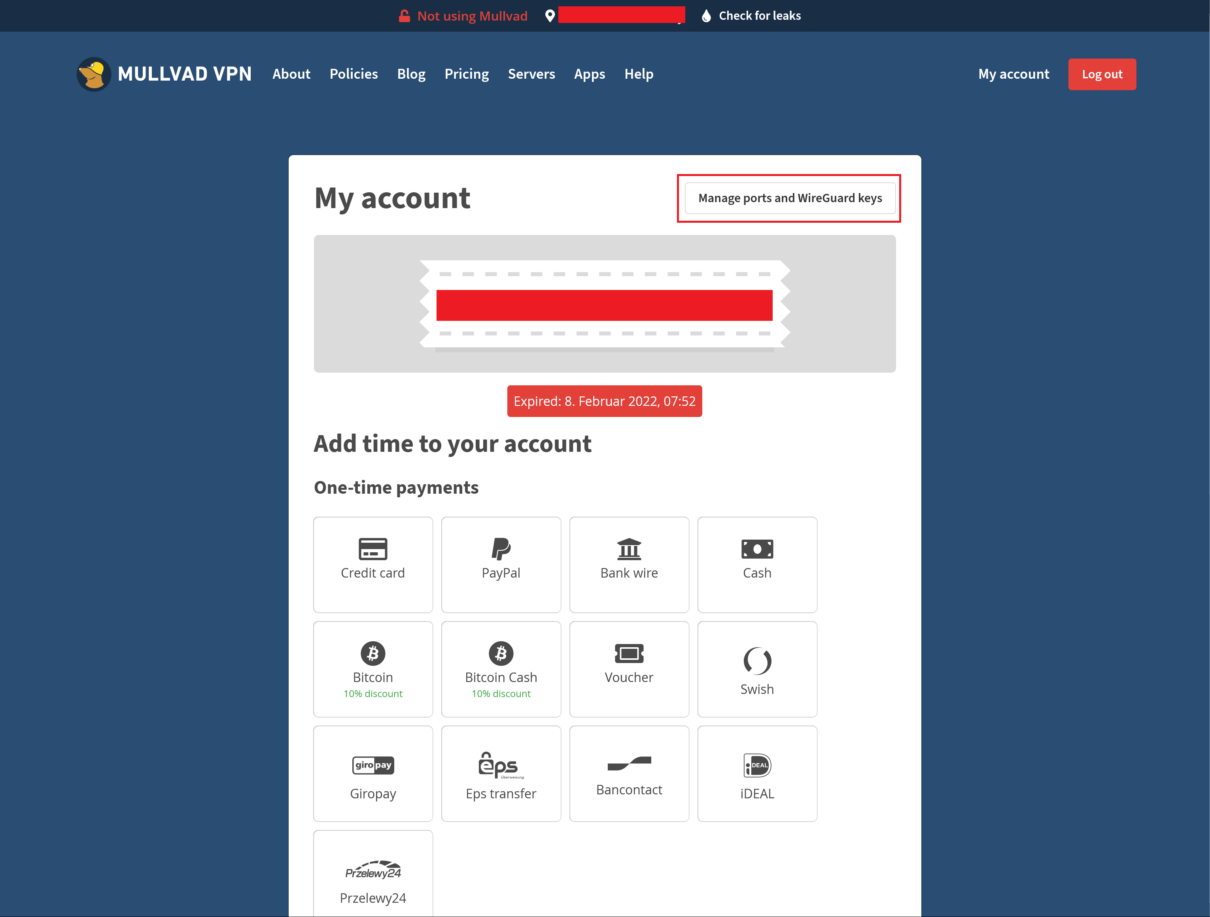Choose the Credit card payment icon
1210x917 pixels.
(373, 549)
